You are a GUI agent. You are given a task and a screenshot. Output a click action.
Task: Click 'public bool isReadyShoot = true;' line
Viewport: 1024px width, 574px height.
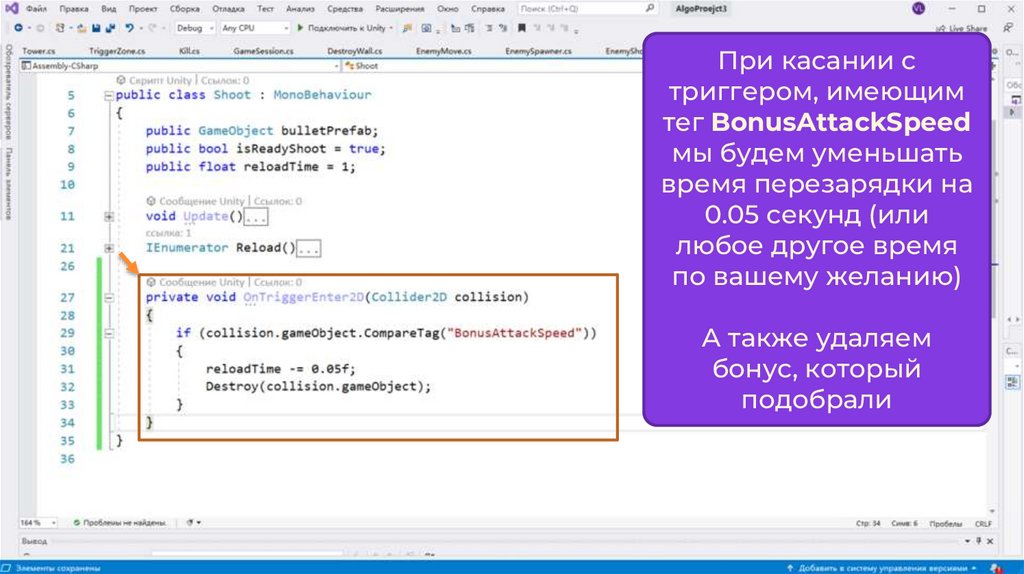266,149
